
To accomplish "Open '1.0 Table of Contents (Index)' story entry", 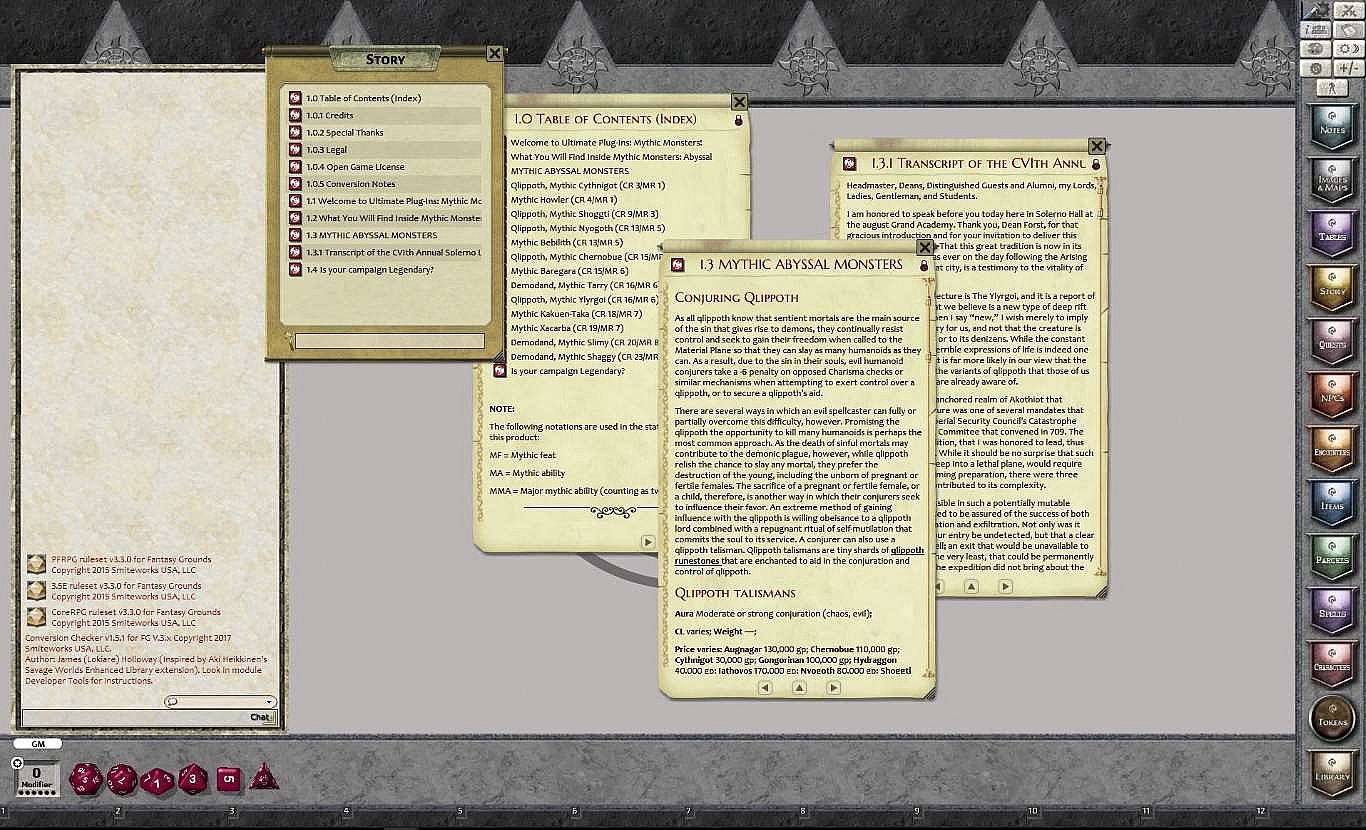I will [x=385, y=98].
